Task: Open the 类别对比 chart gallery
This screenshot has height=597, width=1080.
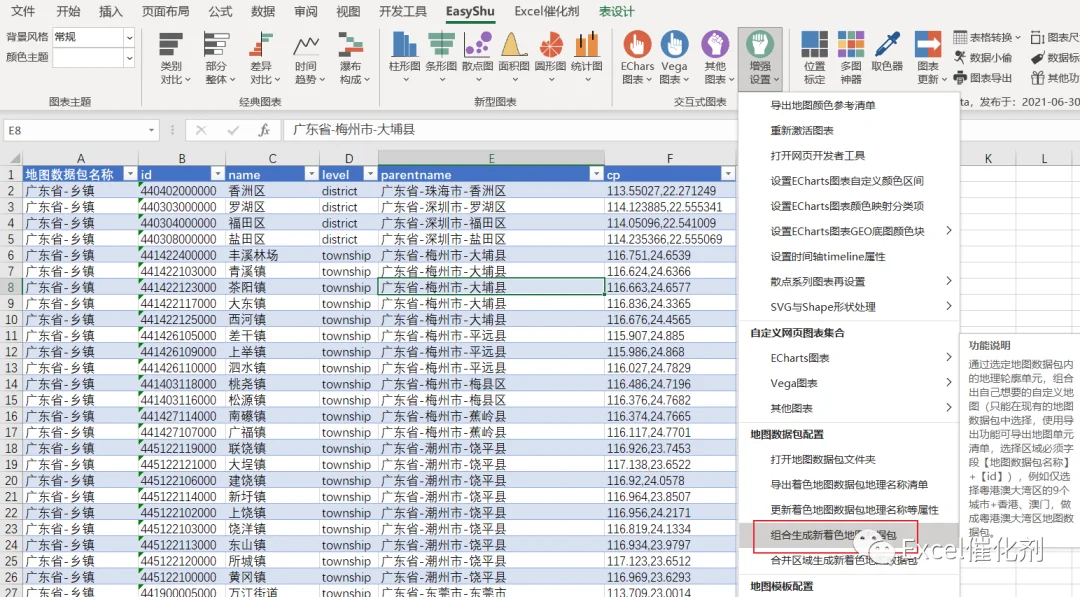Action: click(175, 59)
